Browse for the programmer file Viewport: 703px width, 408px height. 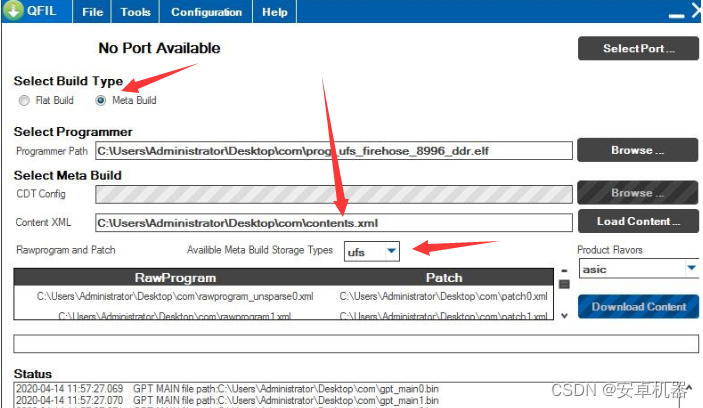click(637, 150)
